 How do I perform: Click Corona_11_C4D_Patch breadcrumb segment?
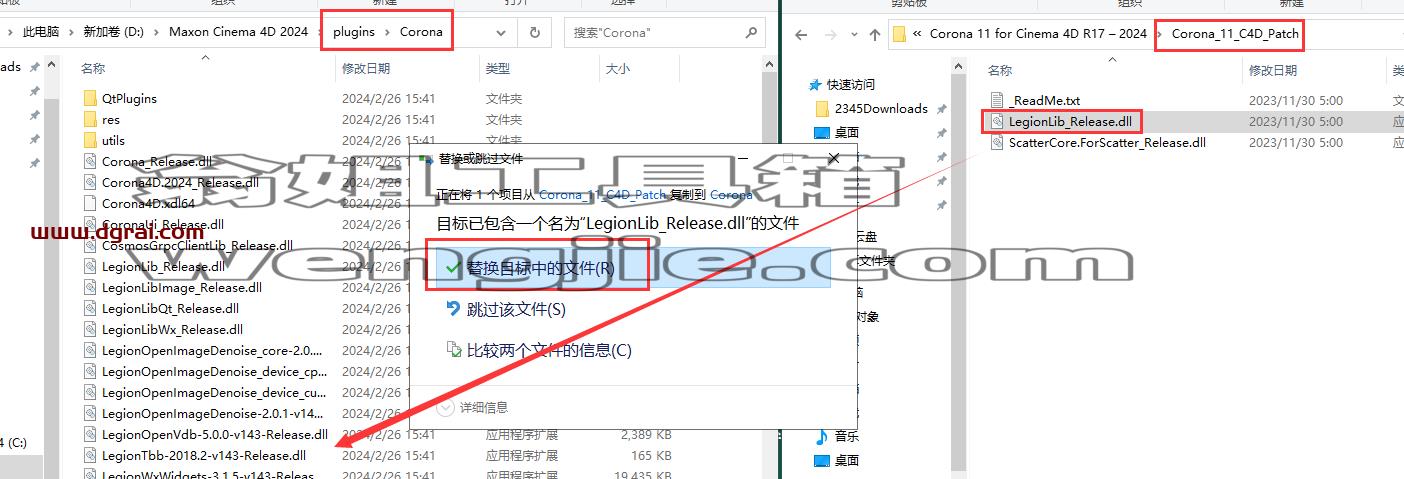[1235, 33]
